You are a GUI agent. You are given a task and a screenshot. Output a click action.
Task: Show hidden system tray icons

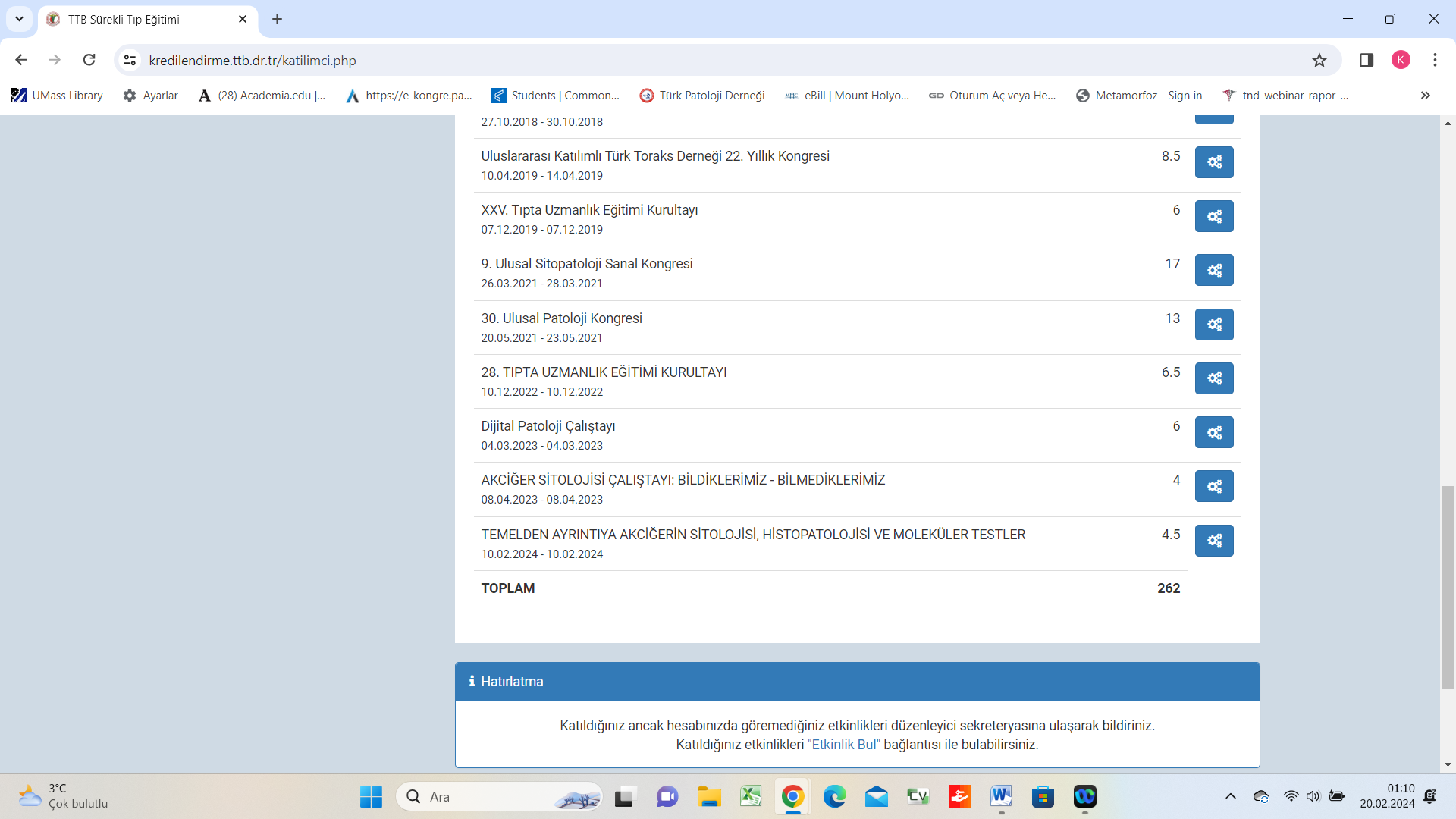pyautogui.click(x=1230, y=796)
